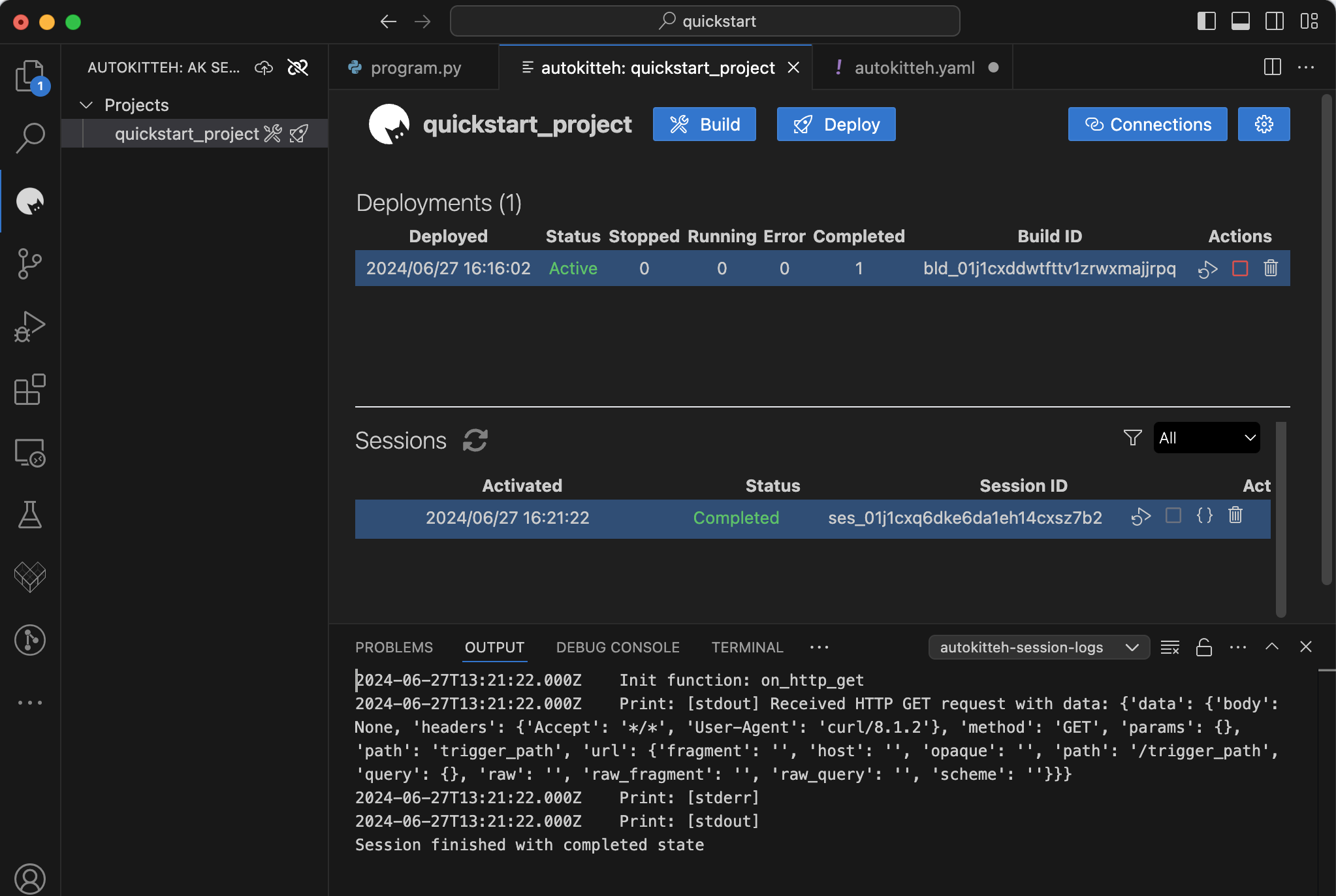Click the webview vertical scrollbar
The image size is (1336, 896).
click(x=1326, y=340)
